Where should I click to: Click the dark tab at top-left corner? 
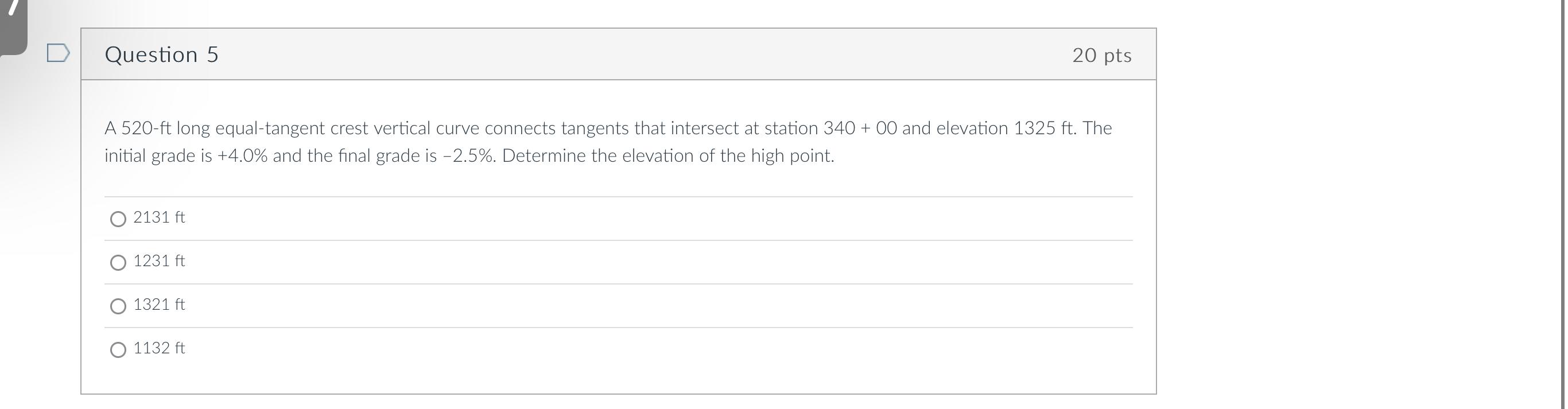(x=12, y=24)
